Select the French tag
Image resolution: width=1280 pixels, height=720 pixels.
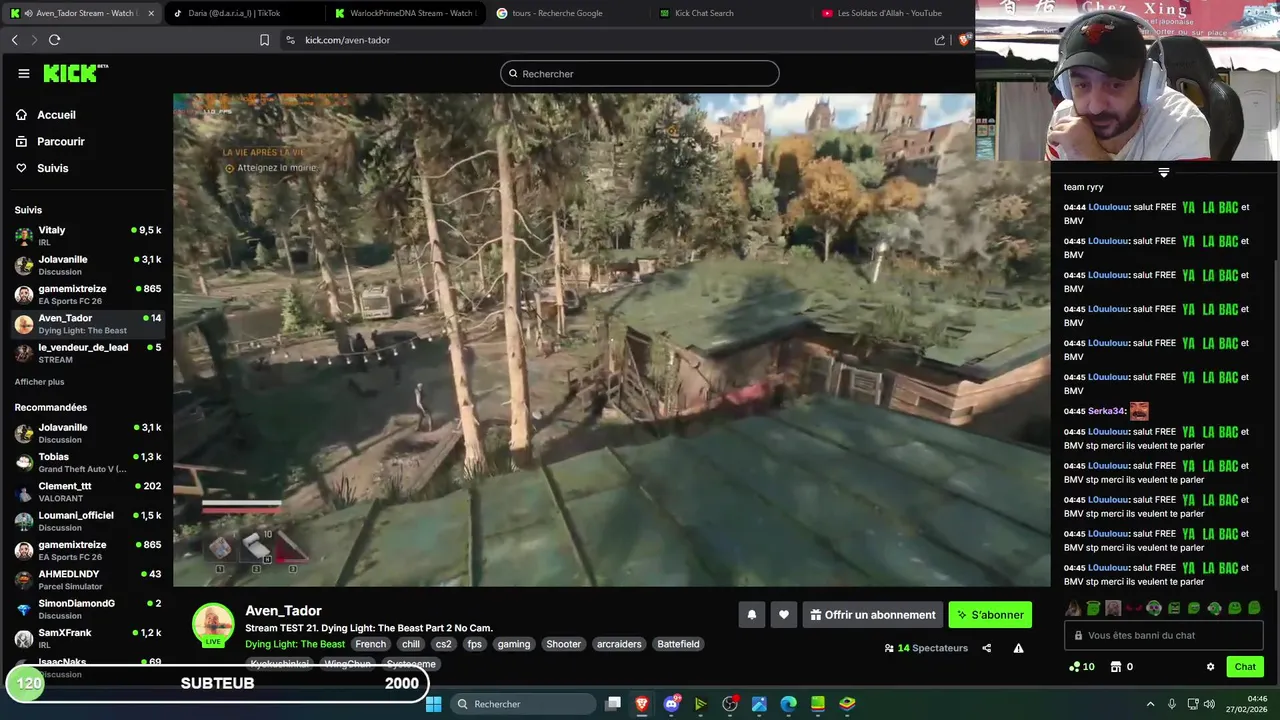[x=370, y=644]
